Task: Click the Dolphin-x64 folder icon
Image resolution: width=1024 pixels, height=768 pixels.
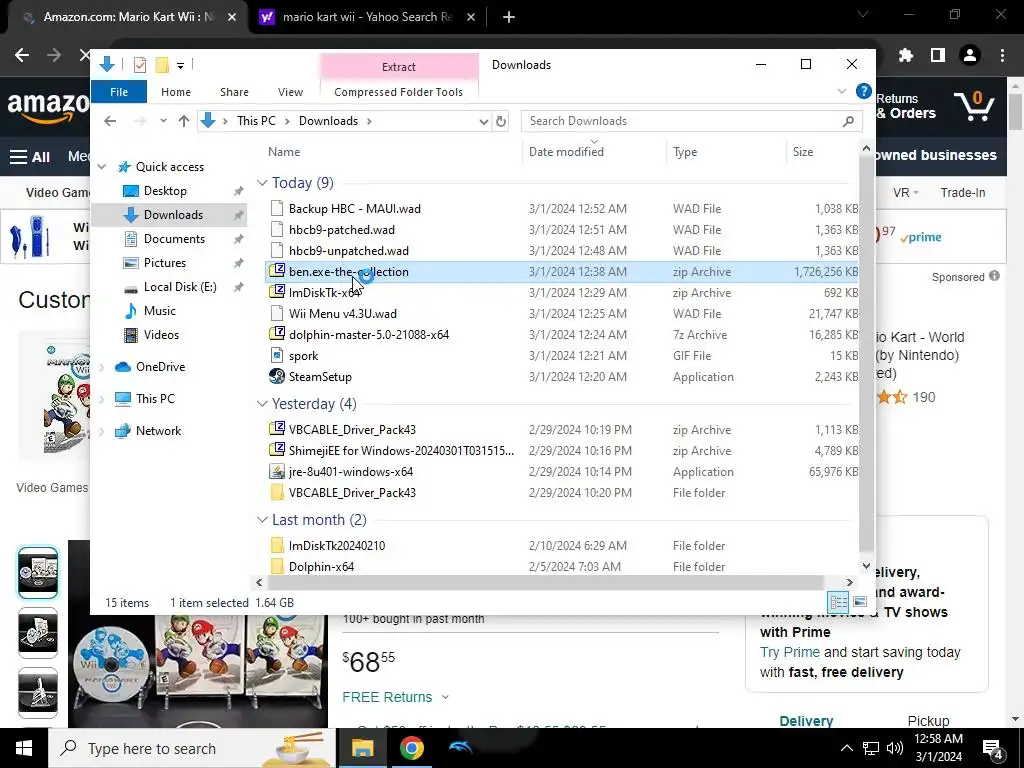Action: click(277, 566)
